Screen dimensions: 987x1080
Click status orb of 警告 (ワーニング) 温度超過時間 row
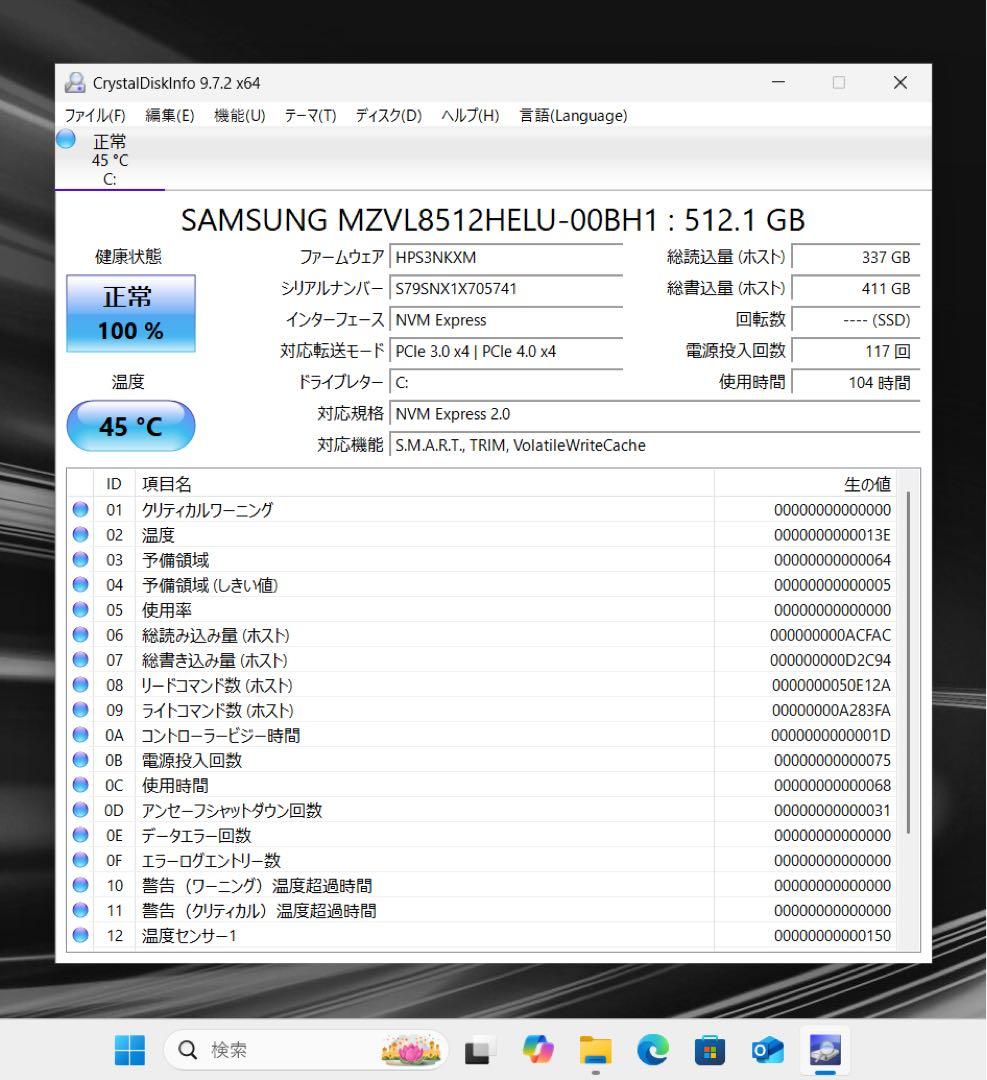81,885
